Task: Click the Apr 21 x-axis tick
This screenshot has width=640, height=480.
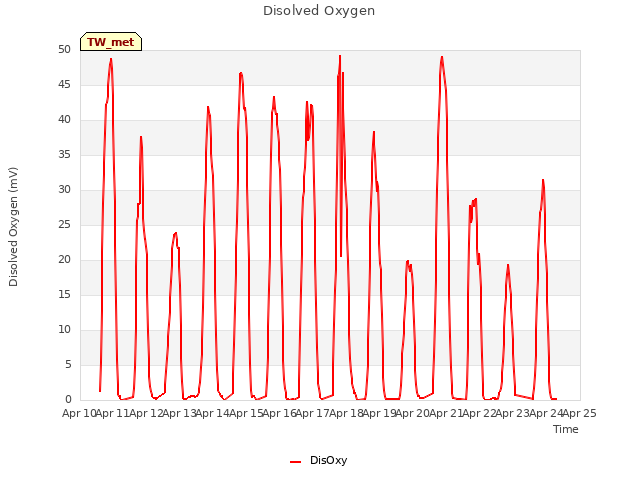Action: click(x=446, y=413)
